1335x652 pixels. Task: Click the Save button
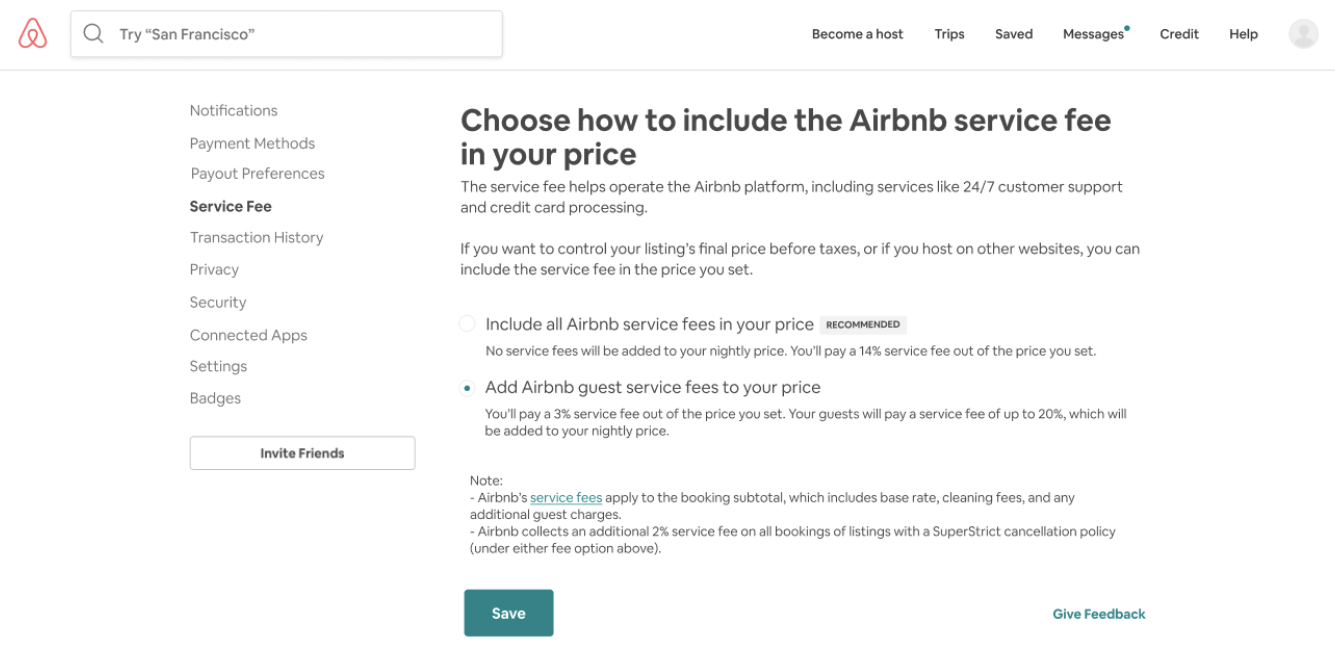[x=508, y=613]
